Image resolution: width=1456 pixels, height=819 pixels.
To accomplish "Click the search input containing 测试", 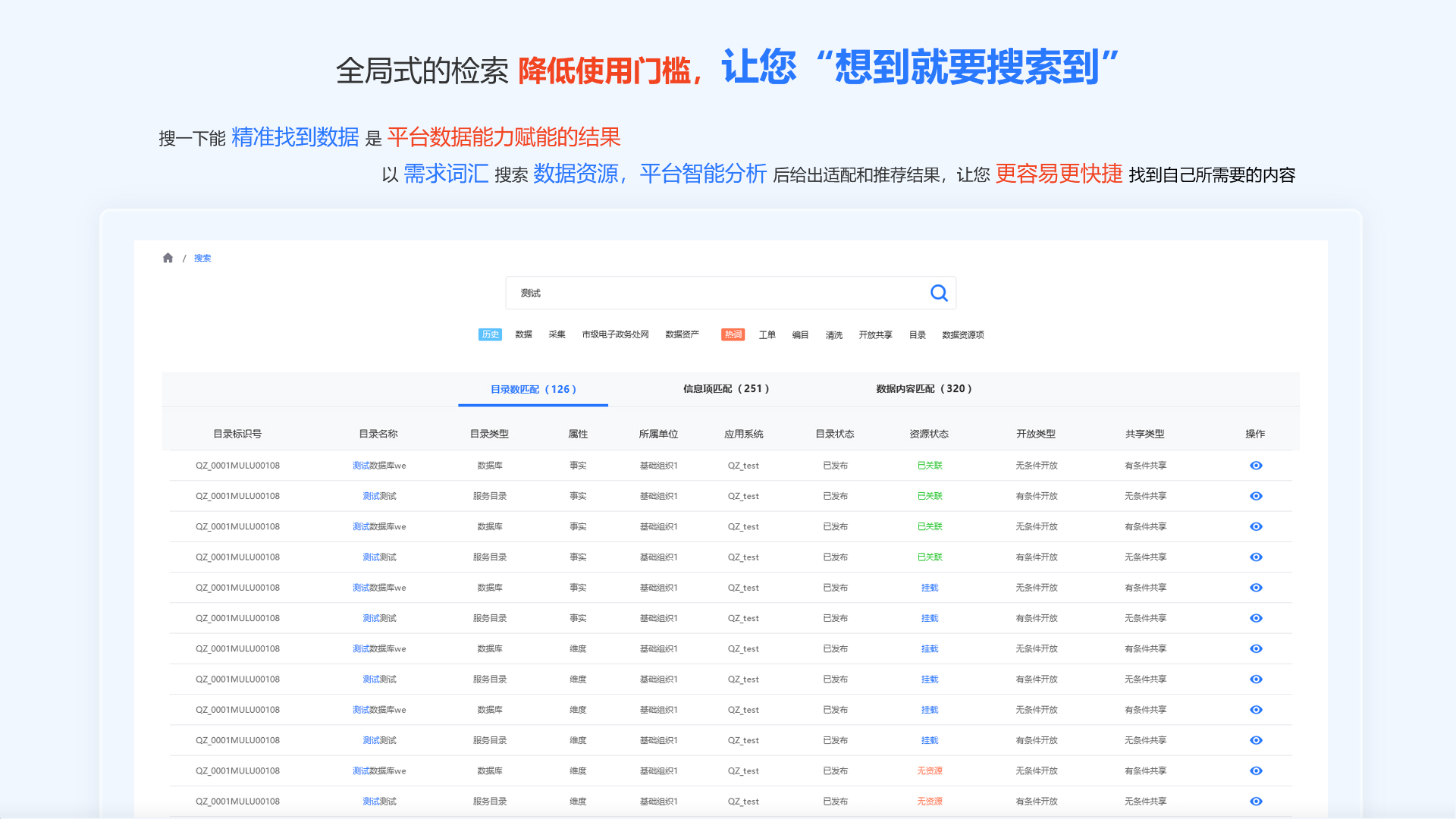I will 713,293.
